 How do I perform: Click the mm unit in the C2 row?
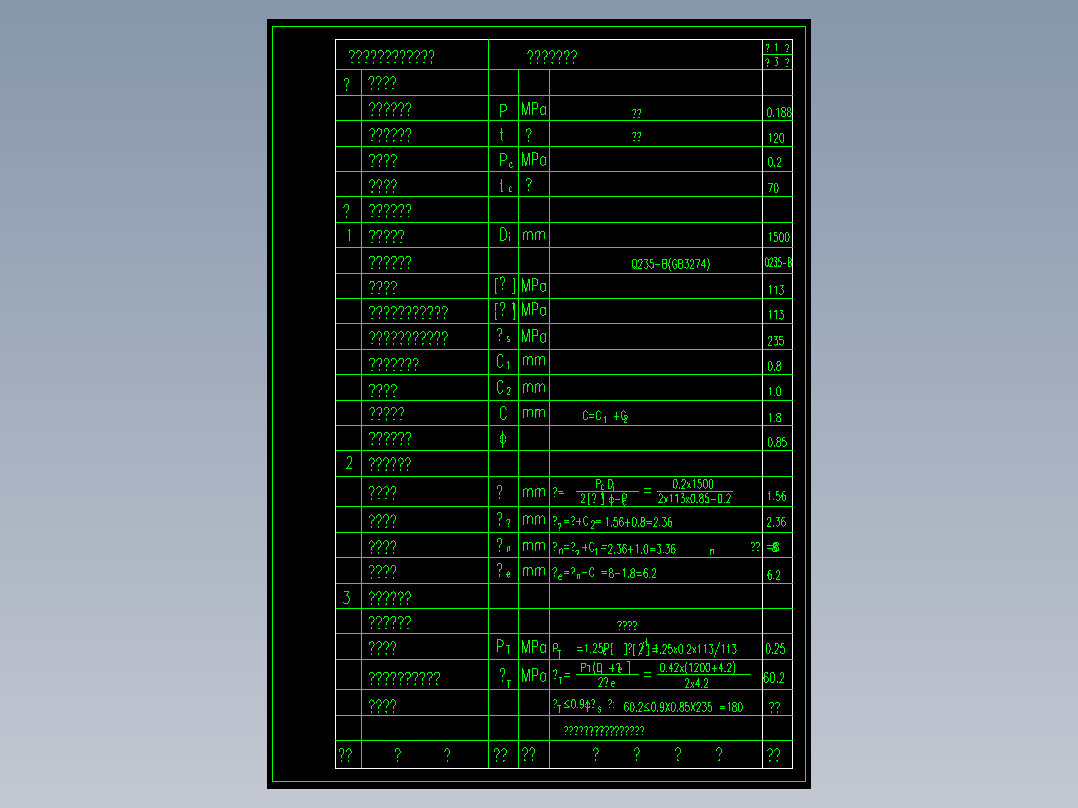tap(534, 387)
